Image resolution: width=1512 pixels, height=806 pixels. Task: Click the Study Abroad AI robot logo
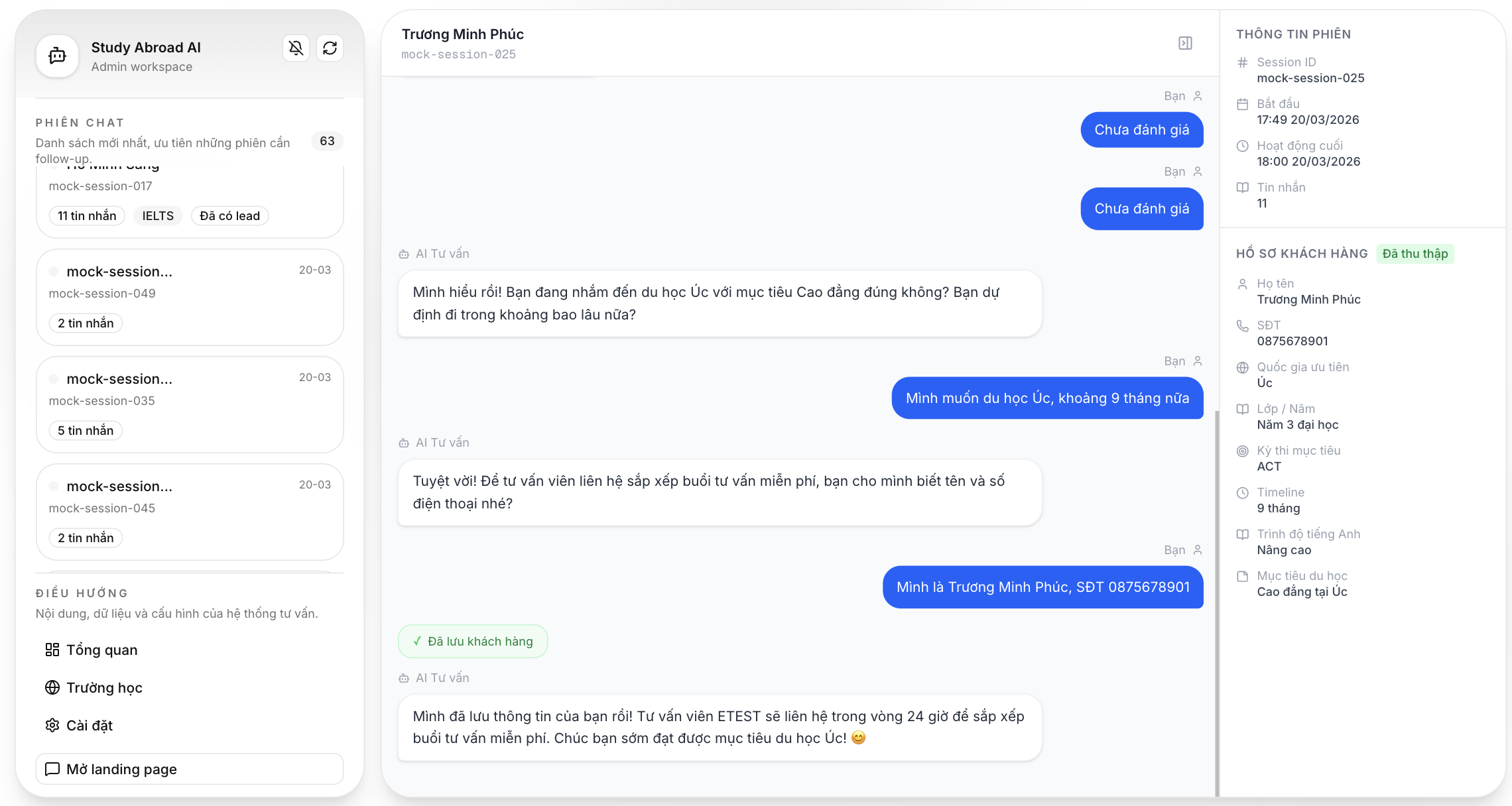57,56
